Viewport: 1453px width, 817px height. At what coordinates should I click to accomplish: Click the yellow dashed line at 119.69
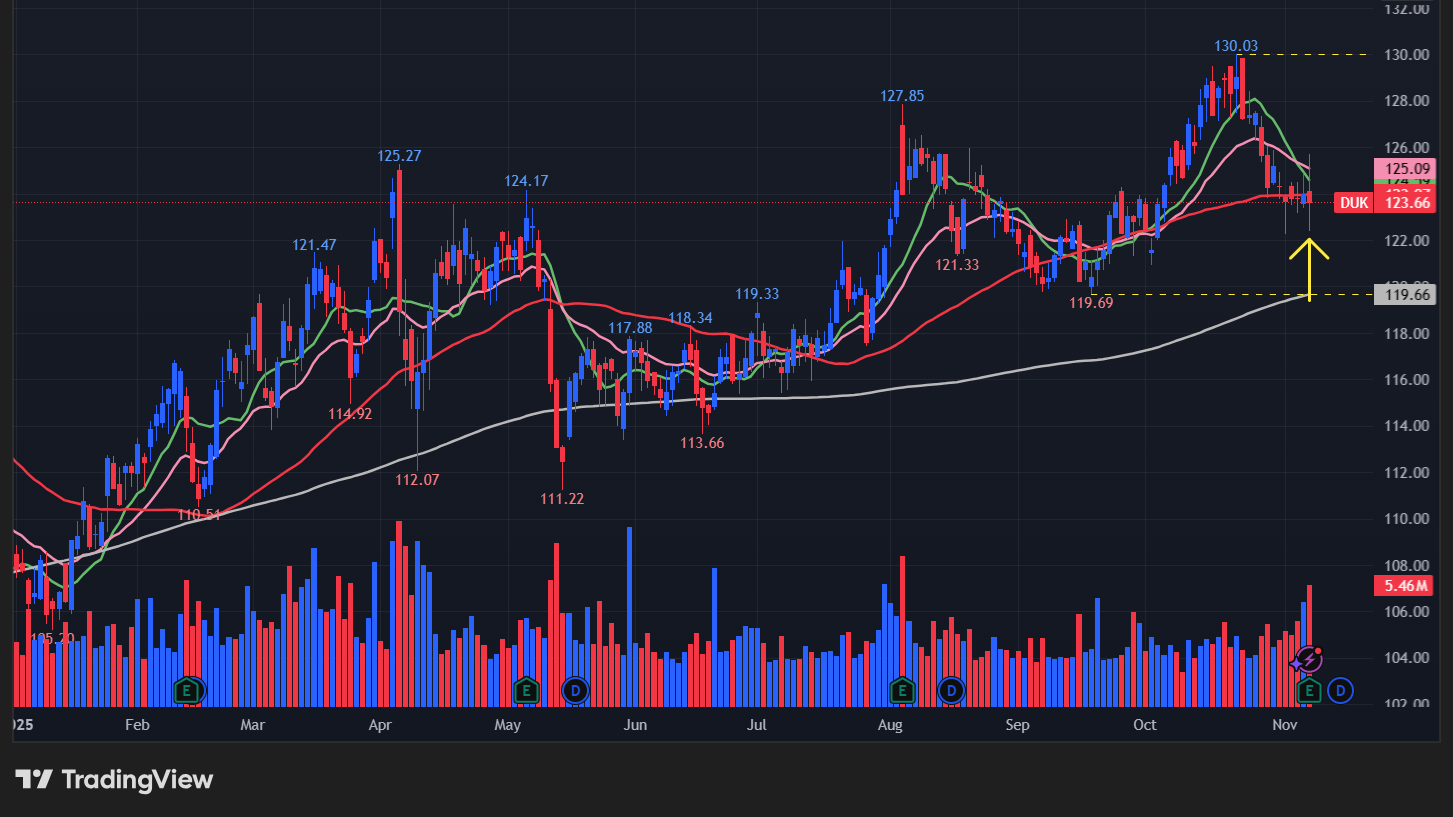pos(1200,294)
